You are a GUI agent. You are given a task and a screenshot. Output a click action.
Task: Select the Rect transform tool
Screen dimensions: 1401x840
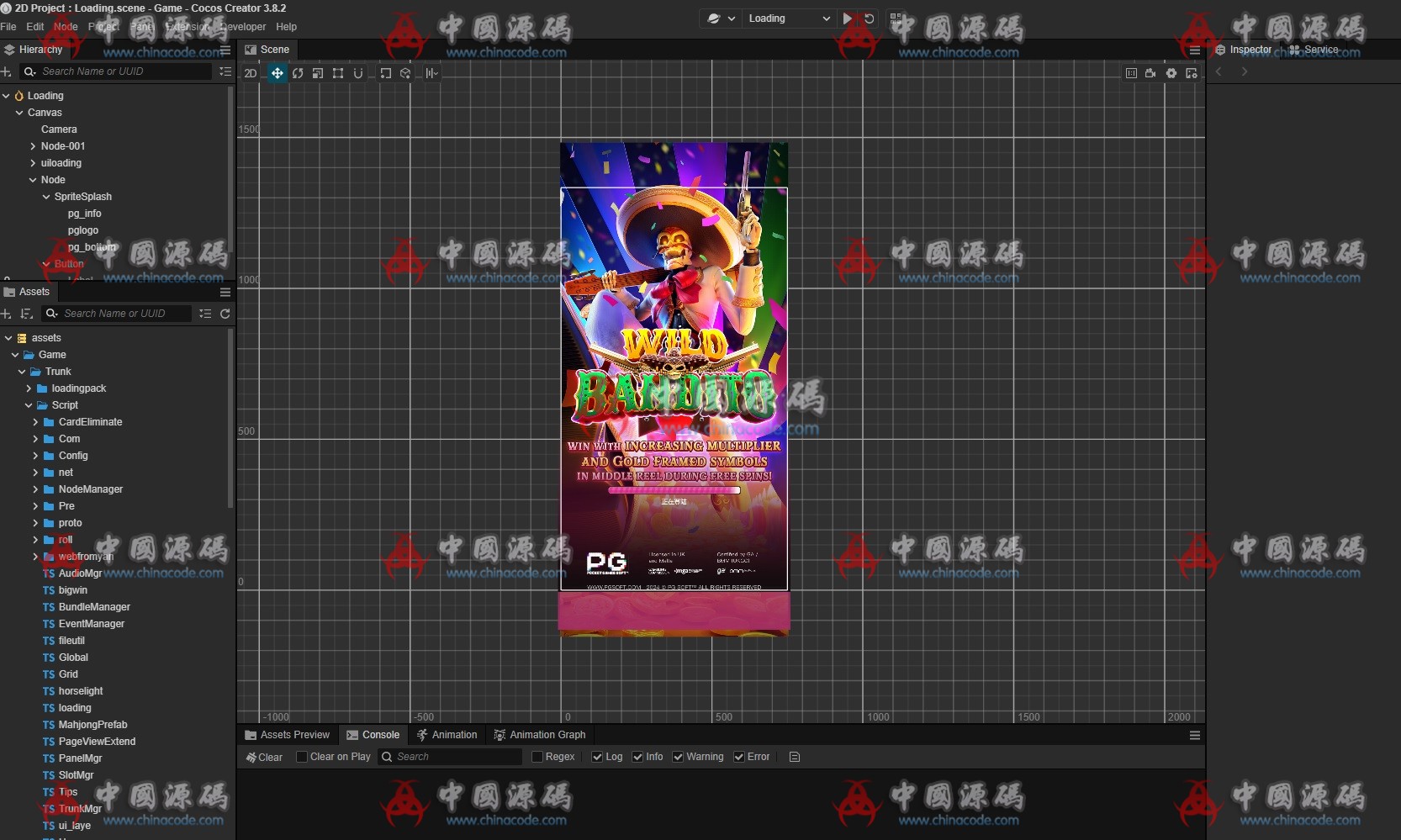[x=338, y=73]
